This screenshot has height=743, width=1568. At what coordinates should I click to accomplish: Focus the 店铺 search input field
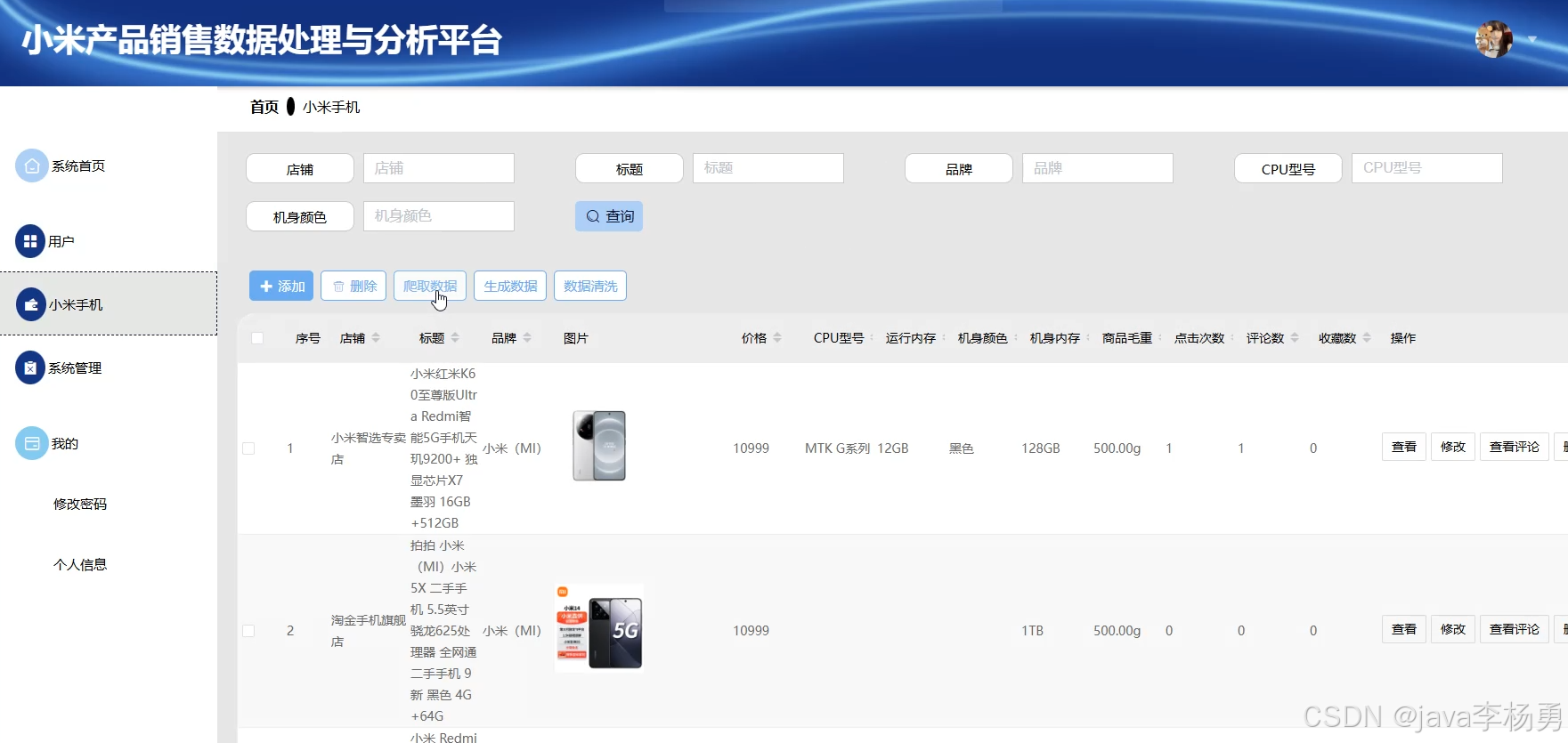pyautogui.click(x=439, y=168)
